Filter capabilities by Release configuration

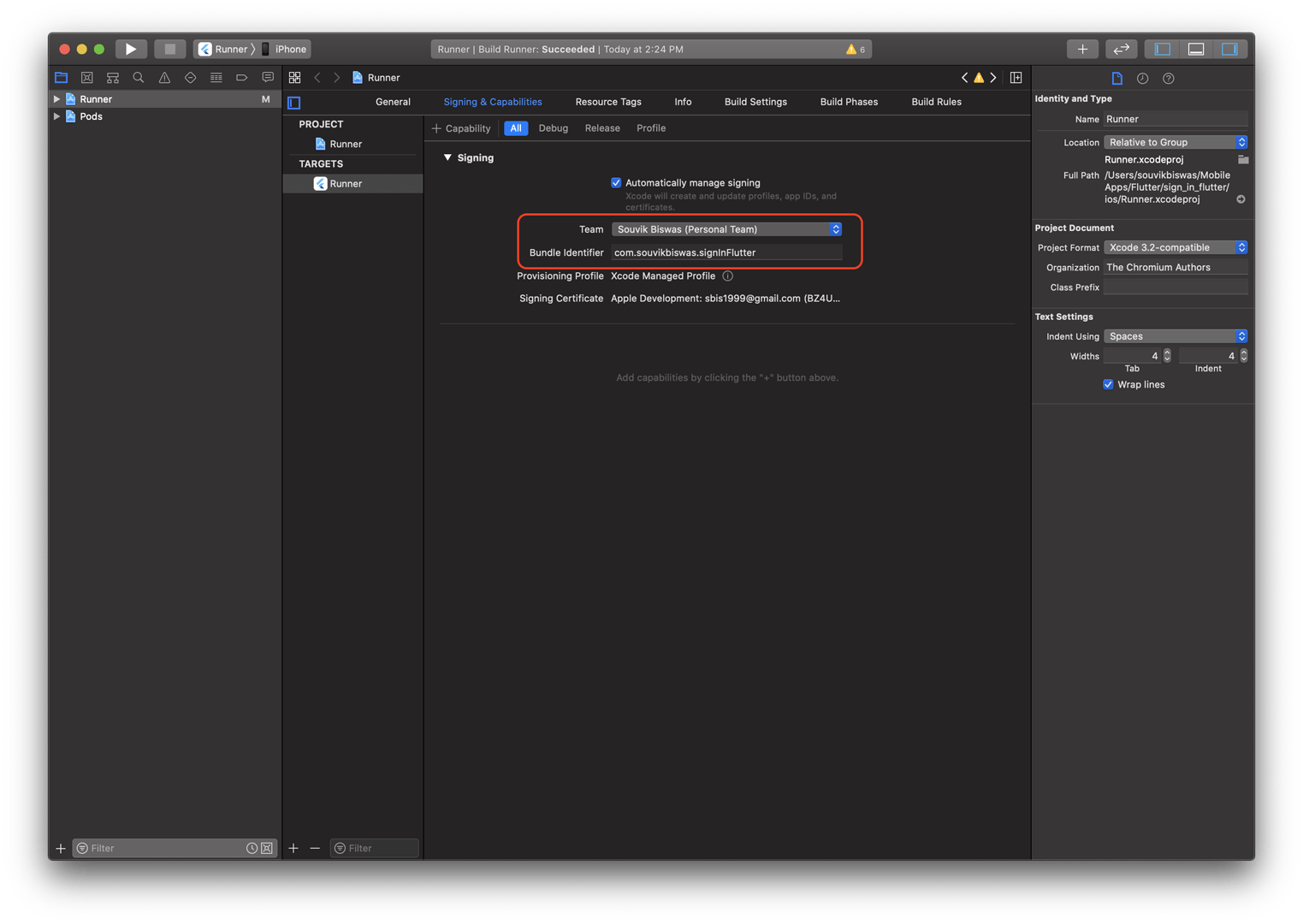click(x=602, y=128)
